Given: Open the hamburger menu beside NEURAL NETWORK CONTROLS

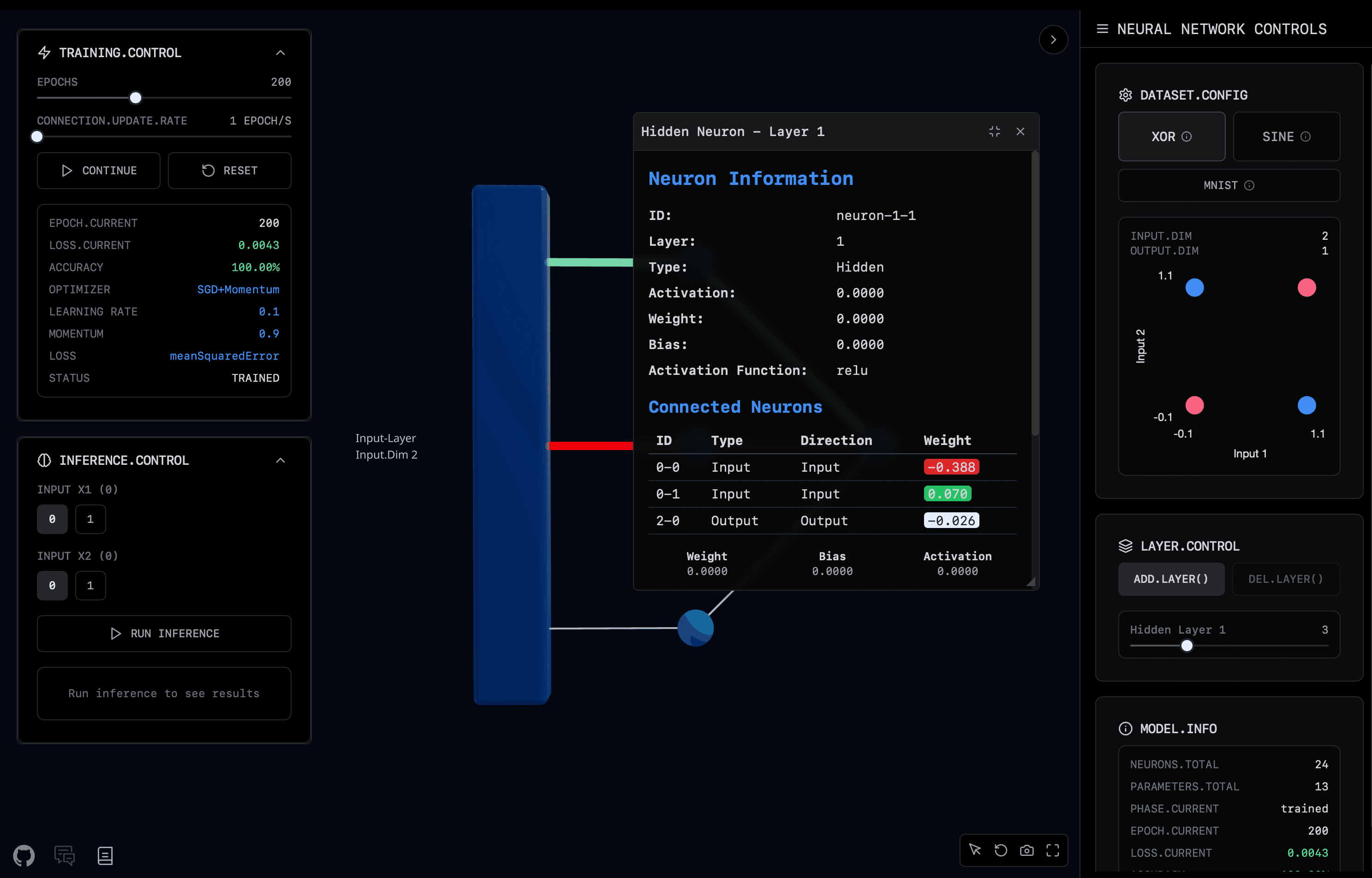Looking at the screenshot, I should point(1103,29).
